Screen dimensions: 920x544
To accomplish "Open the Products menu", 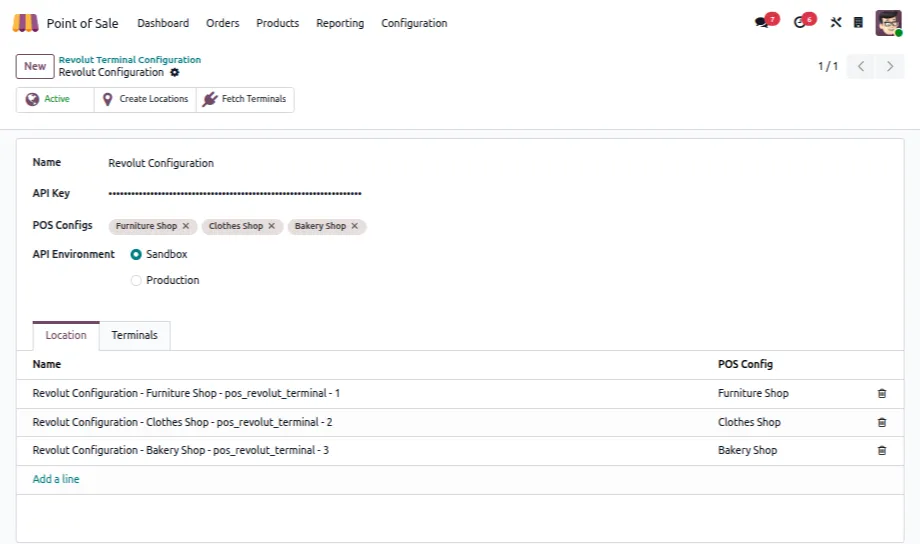I will [278, 23].
